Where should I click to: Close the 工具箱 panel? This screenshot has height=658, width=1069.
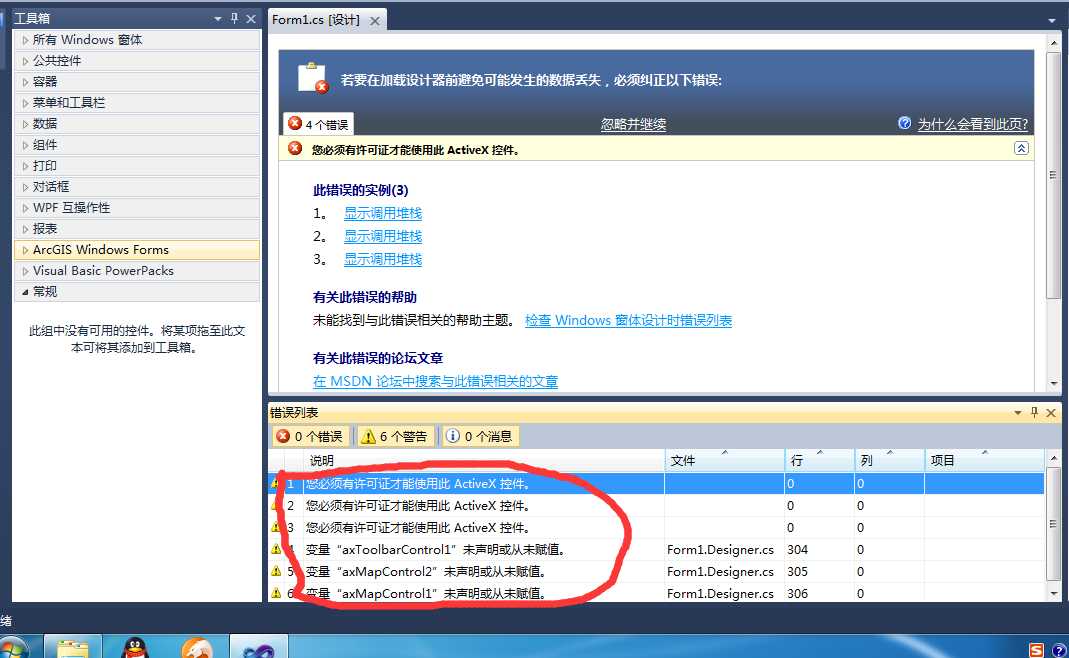pos(251,19)
